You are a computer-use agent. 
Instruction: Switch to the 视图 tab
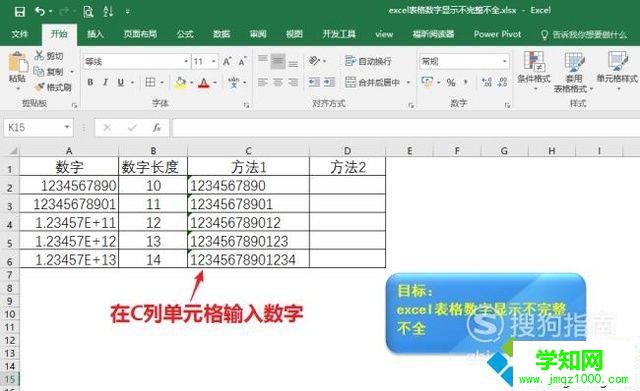point(294,34)
